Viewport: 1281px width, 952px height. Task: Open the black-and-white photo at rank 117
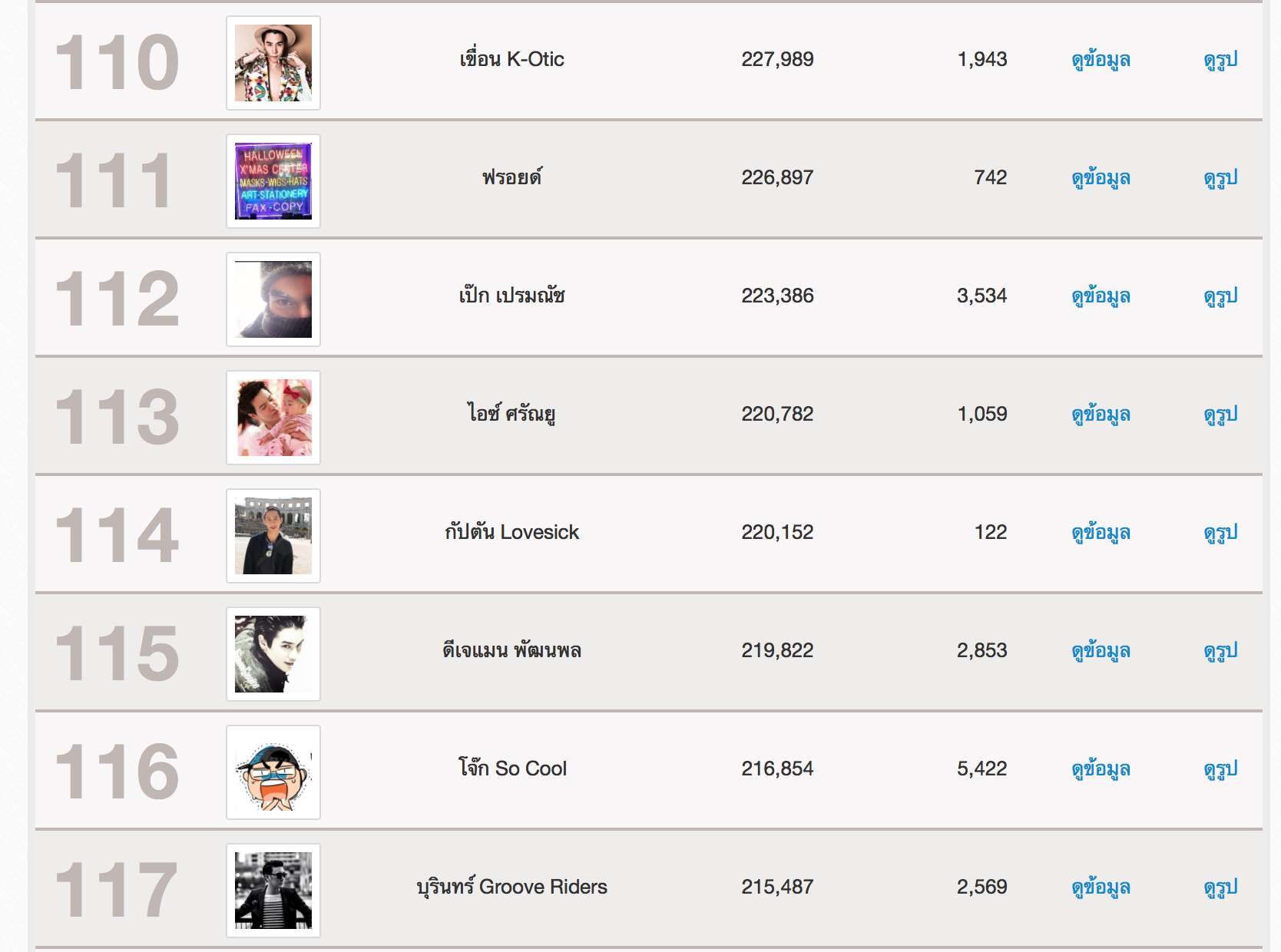pyautogui.click(x=273, y=891)
